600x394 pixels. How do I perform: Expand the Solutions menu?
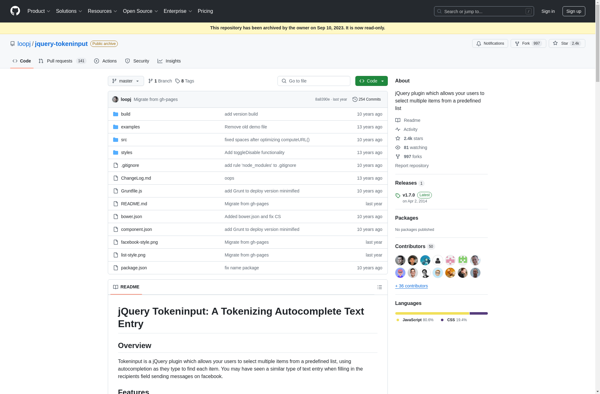point(68,11)
